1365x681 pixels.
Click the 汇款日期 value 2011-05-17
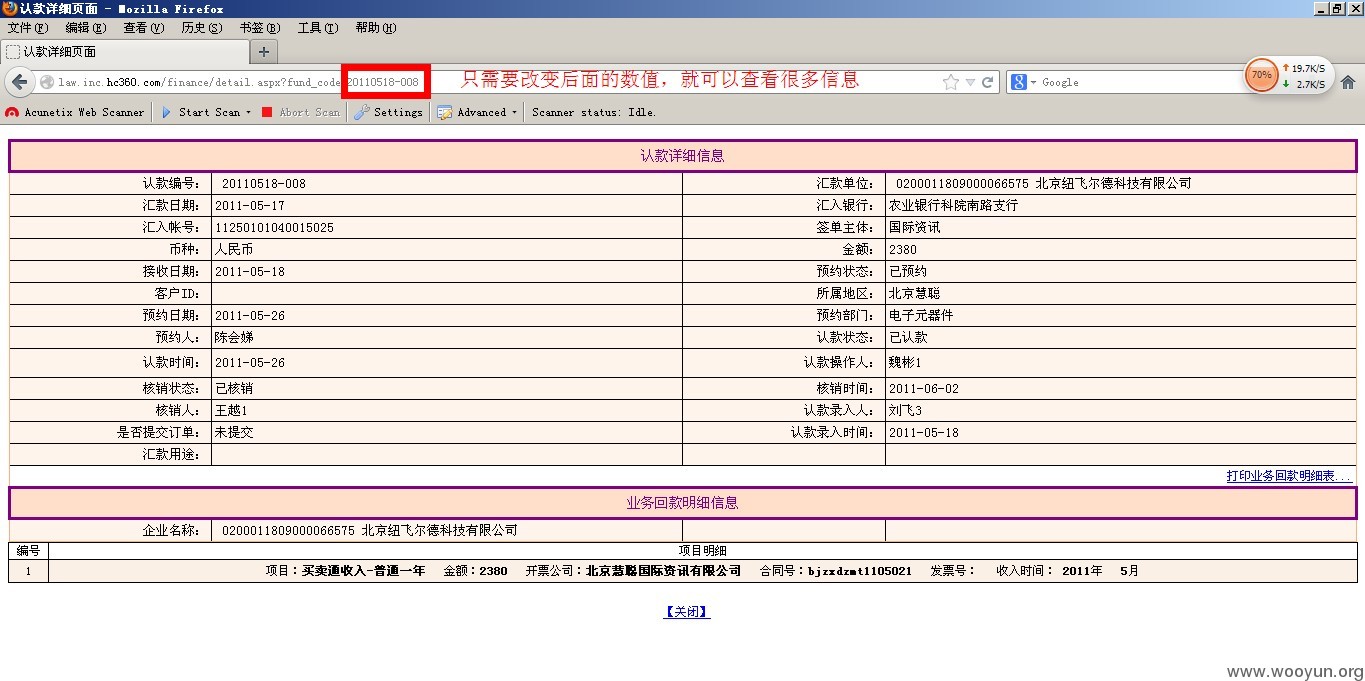pyautogui.click(x=250, y=205)
